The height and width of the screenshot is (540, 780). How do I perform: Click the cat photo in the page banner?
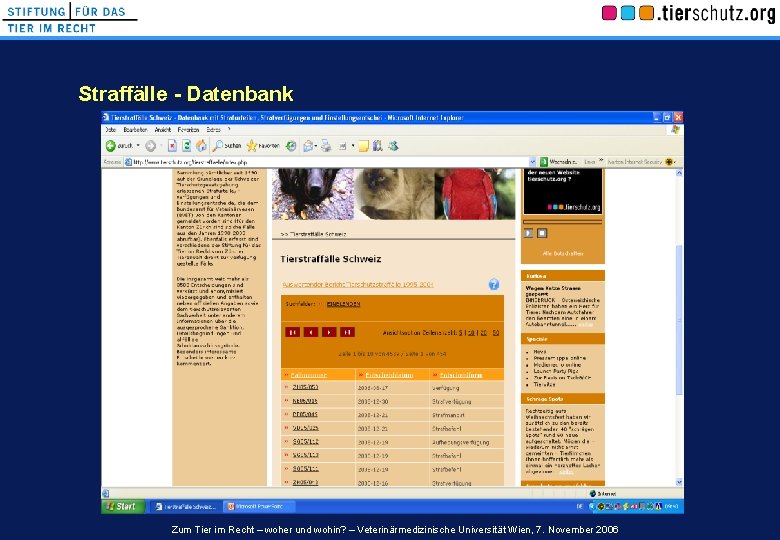[394, 194]
